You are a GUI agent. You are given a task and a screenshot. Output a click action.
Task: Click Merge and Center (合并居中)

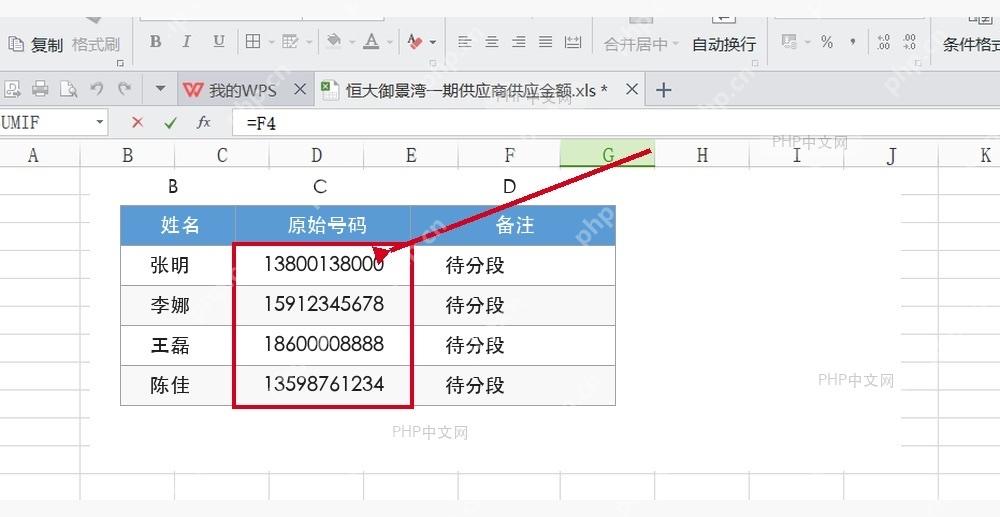click(635, 44)
